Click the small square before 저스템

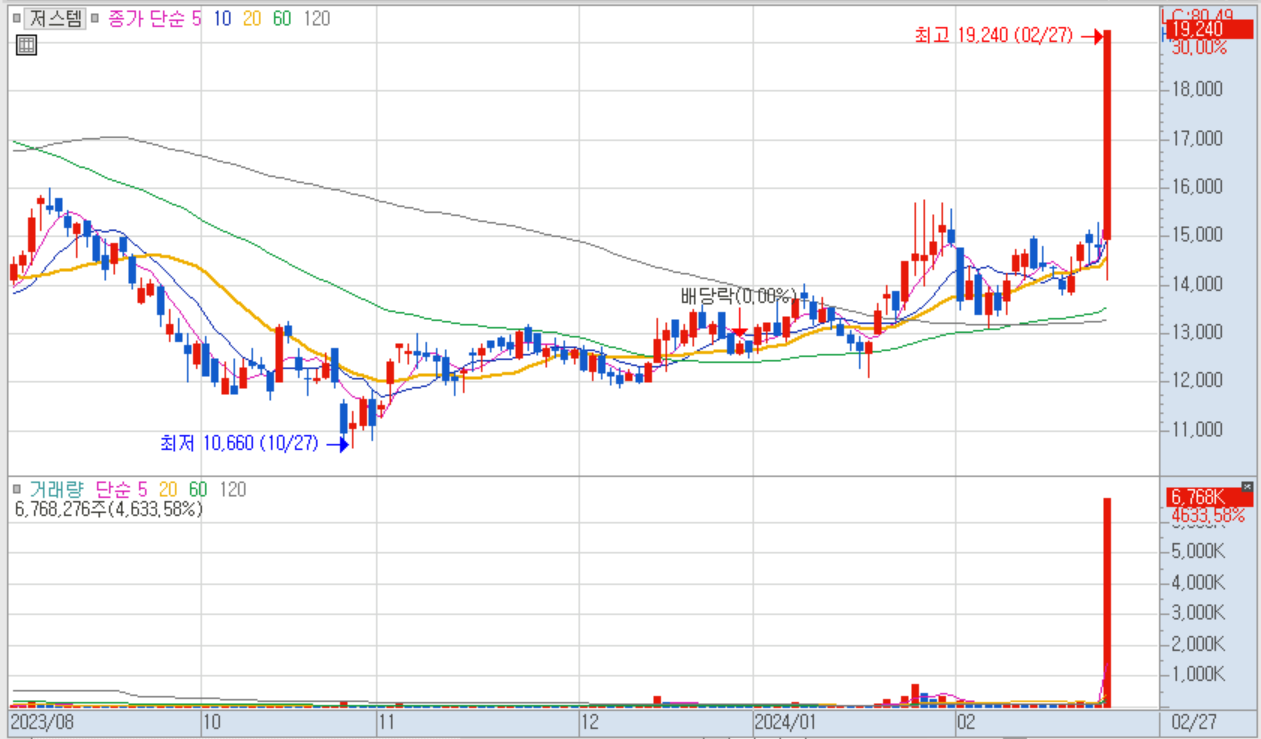point(16,18)
